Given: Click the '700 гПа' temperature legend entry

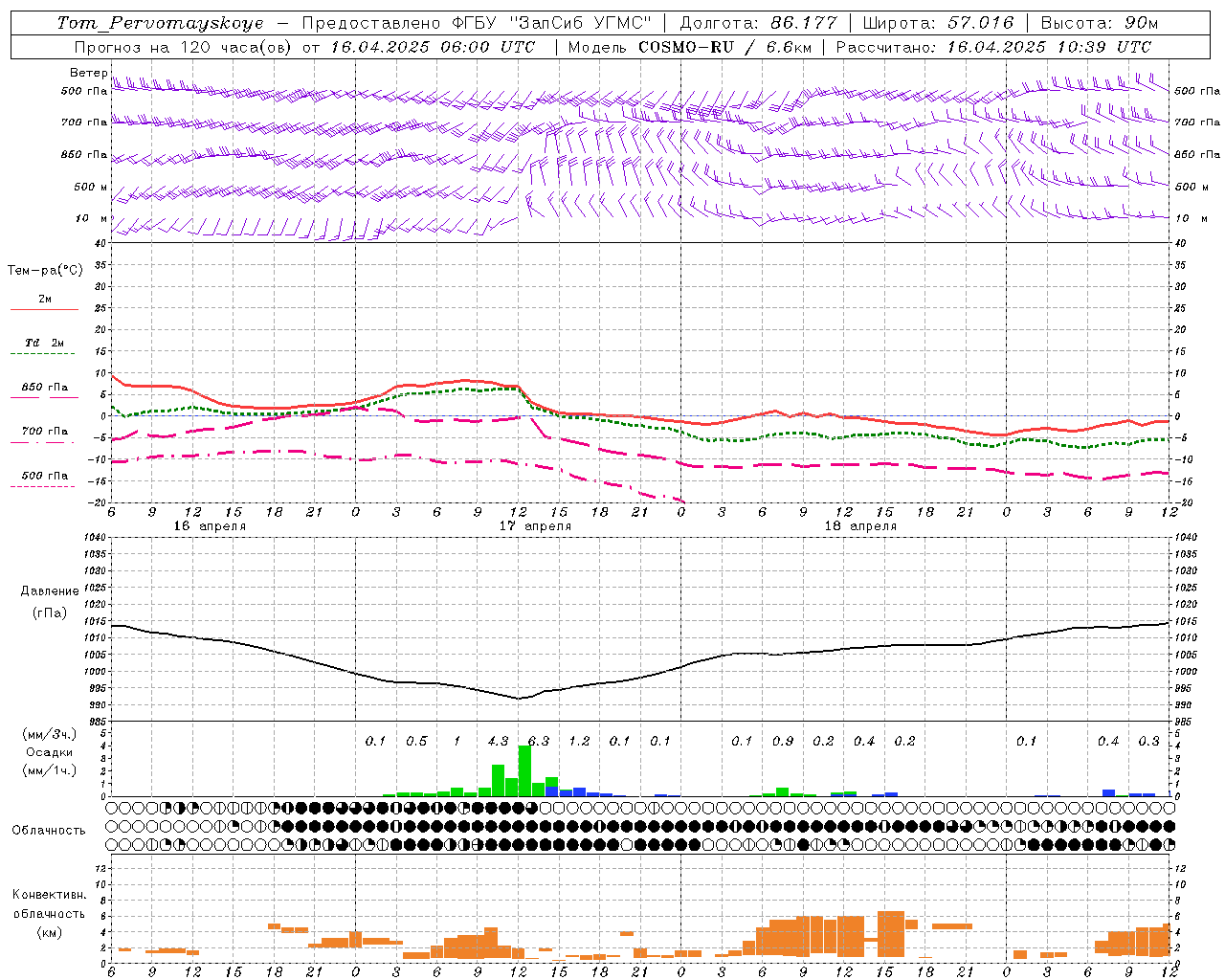Looking at the screenshot, I should click(45, 432).
